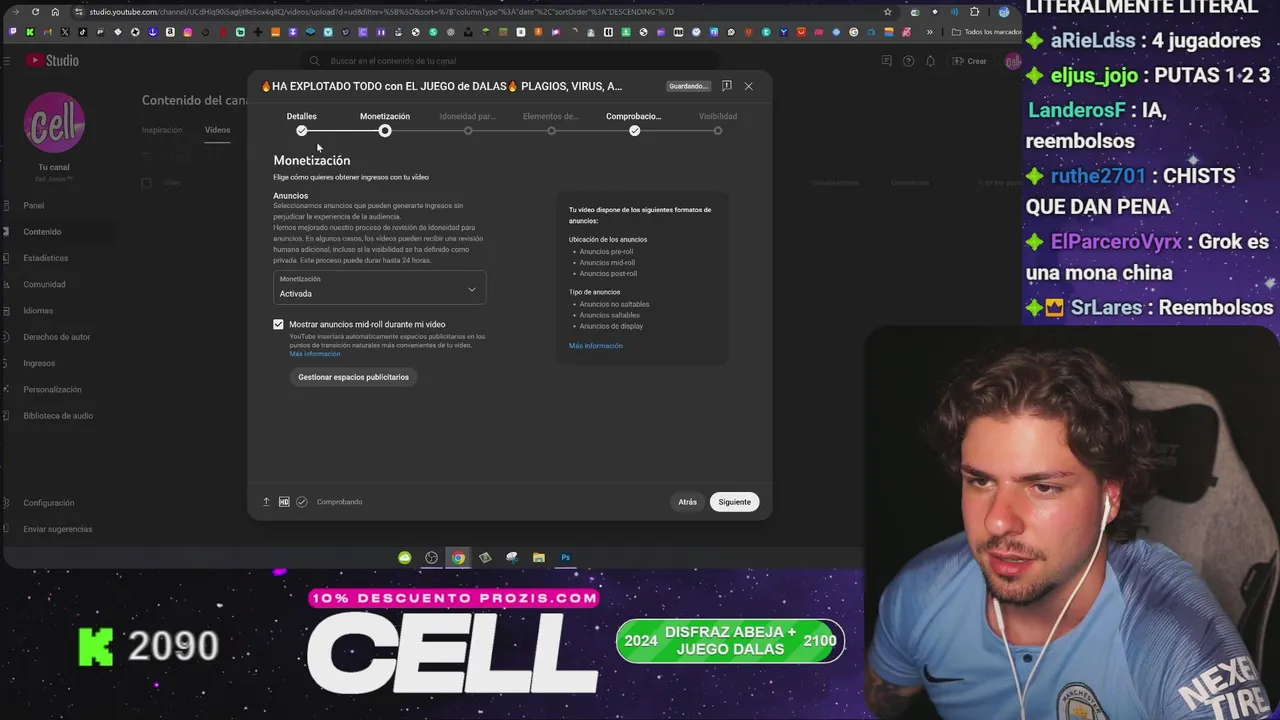Click the YouTube Studio logo
1280x720 pixels.
pyautogui.click(x=52, y=61)
